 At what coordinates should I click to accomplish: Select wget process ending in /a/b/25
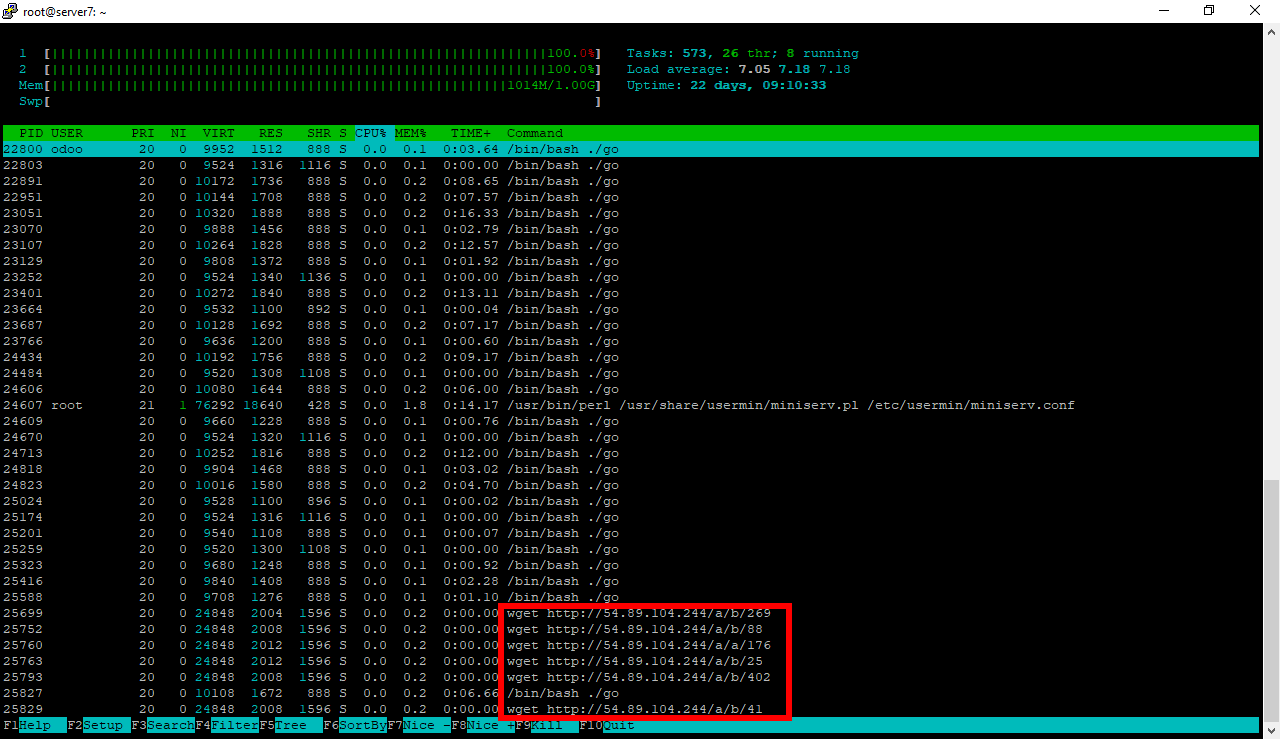pyautogui.click(x=630, y=661)
